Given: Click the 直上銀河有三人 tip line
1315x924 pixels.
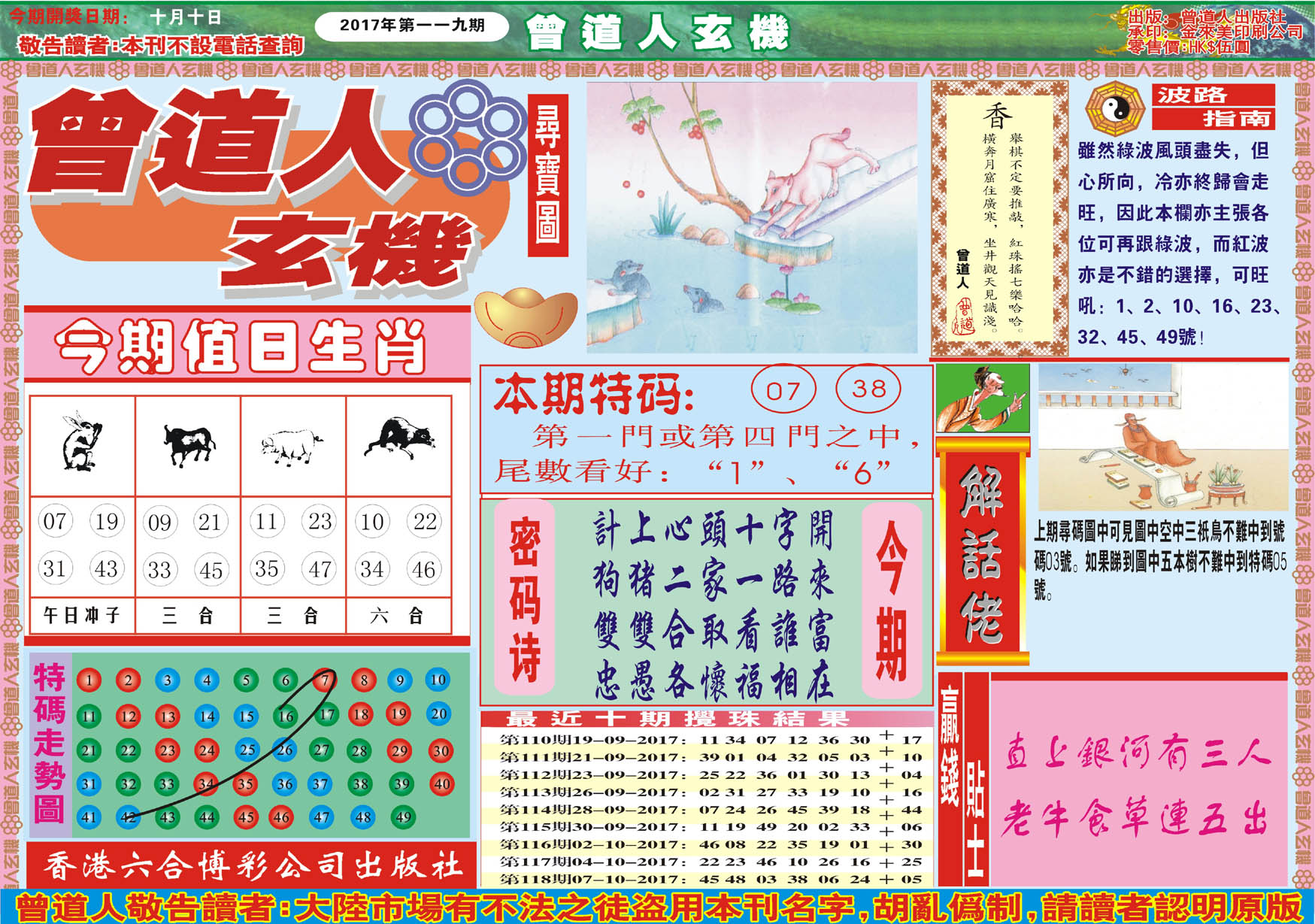Looking at the screenshot, I should 1138,753.
